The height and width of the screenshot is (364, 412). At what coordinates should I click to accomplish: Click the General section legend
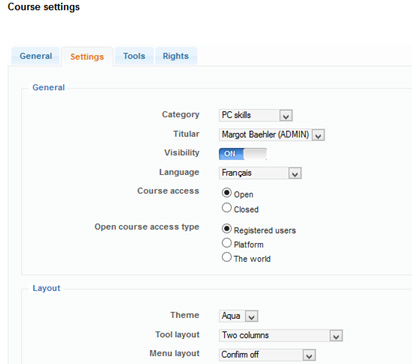(48, 87)
